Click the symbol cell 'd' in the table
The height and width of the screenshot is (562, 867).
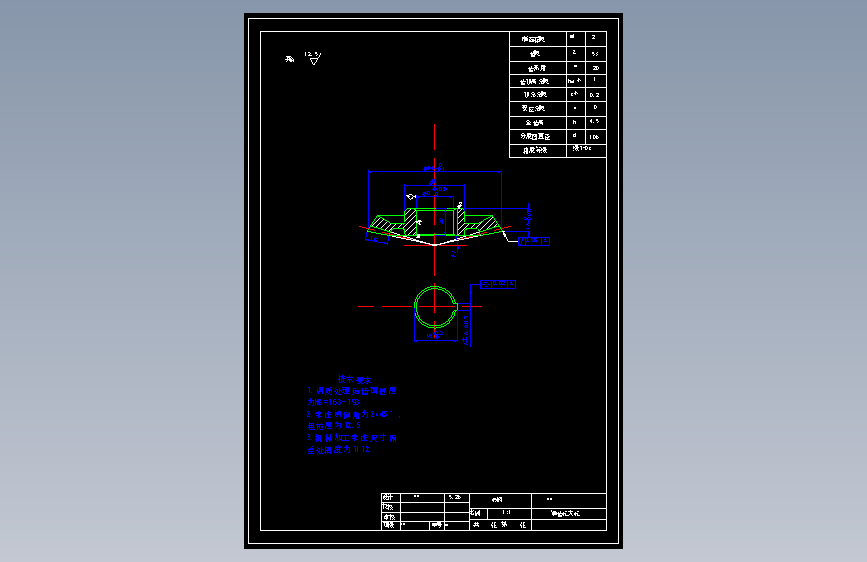pos(575,136)
